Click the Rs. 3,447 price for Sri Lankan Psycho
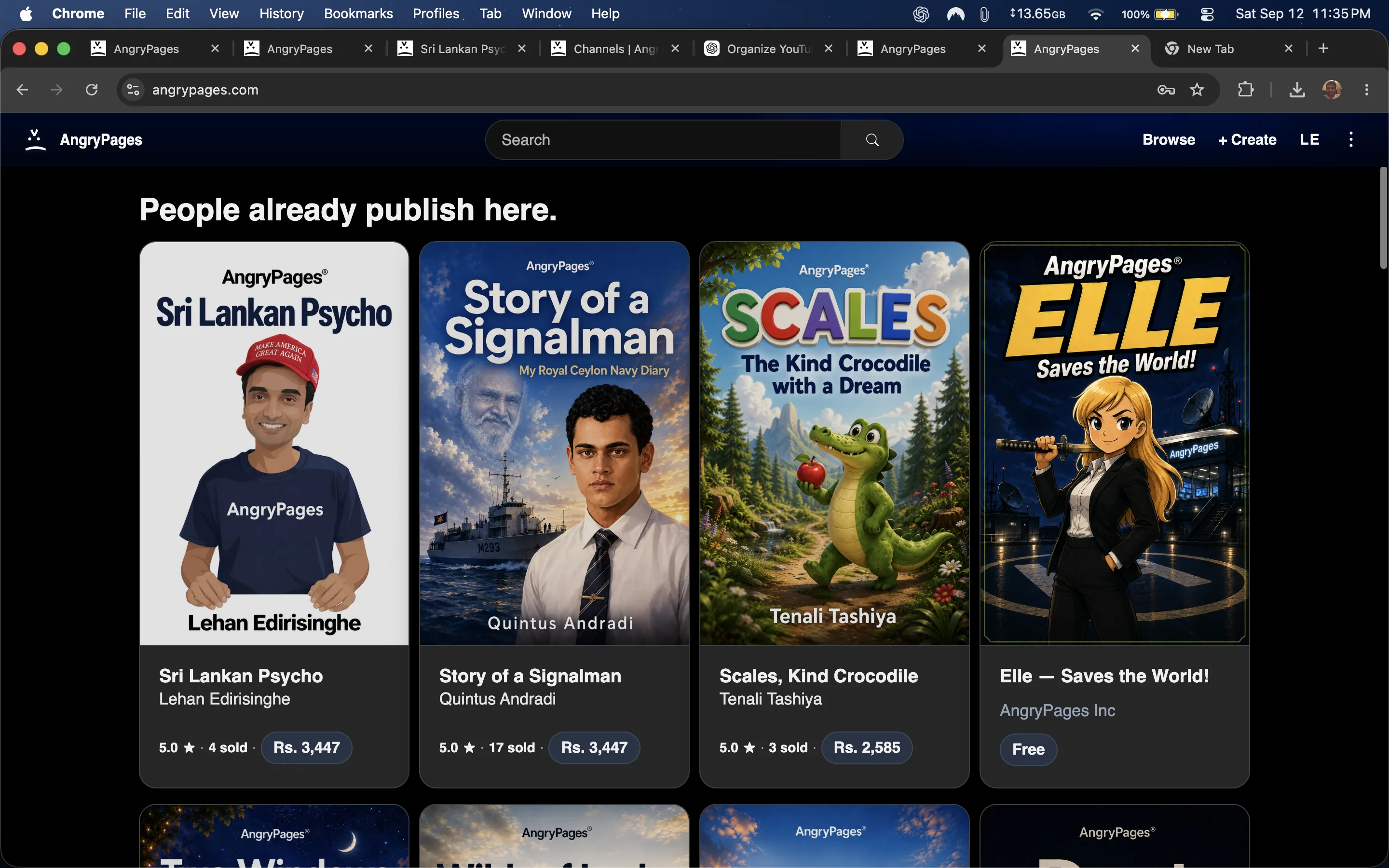1389x868 pixels. click(307, 747)
